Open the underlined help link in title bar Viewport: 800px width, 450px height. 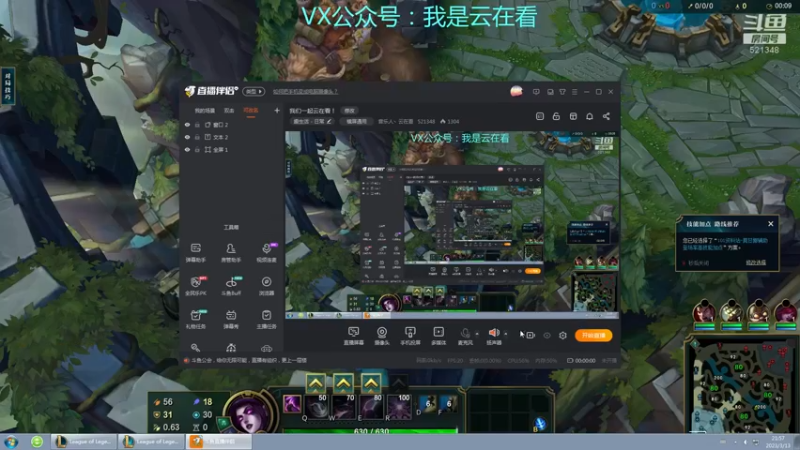tap(305, 92)
